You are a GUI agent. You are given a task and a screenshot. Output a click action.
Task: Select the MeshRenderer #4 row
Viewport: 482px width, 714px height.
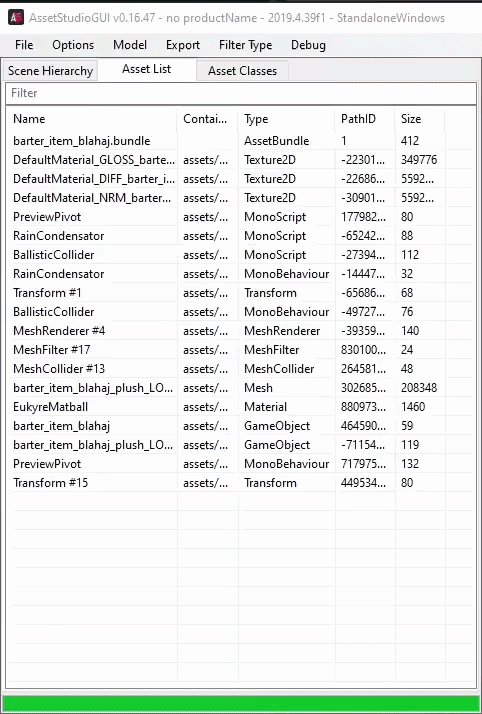click(239, 331)
